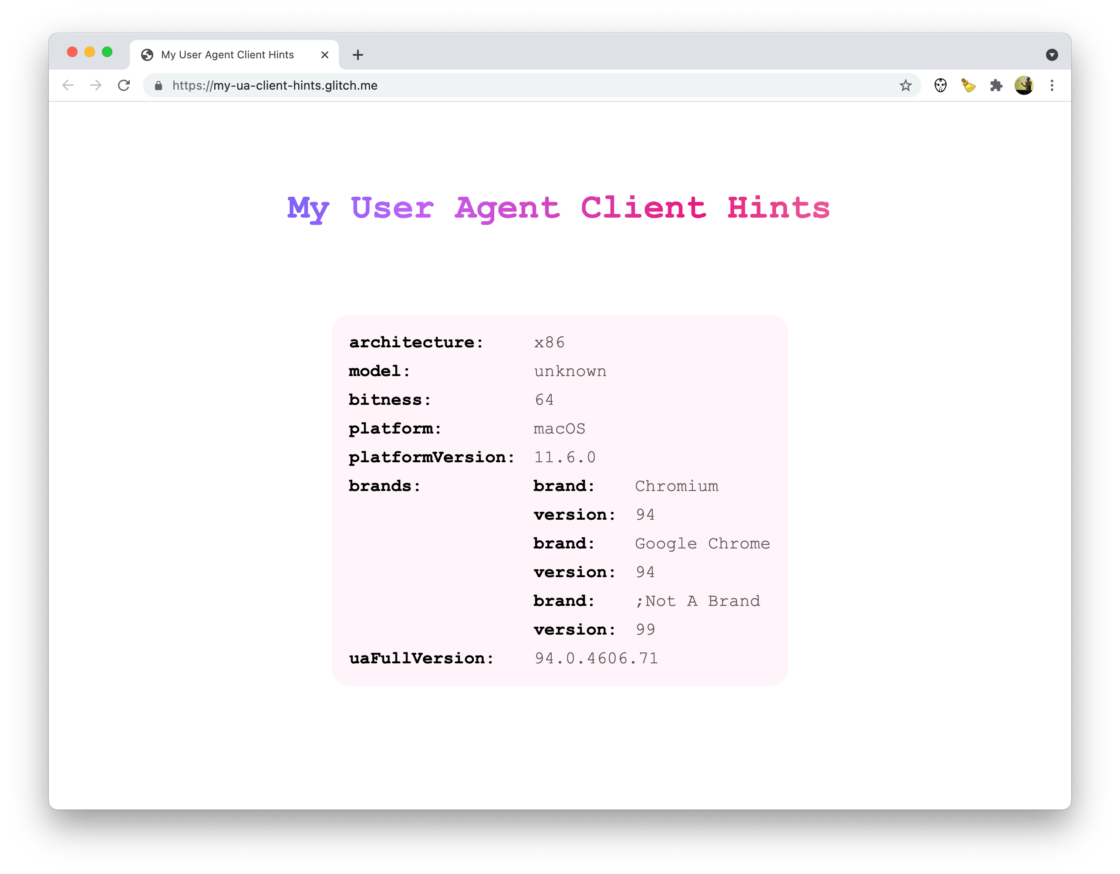The width and height of the screenshot is (1120, 874).
Task: Close the My User Agent Client Hints tab
Action: click(323, 54)
